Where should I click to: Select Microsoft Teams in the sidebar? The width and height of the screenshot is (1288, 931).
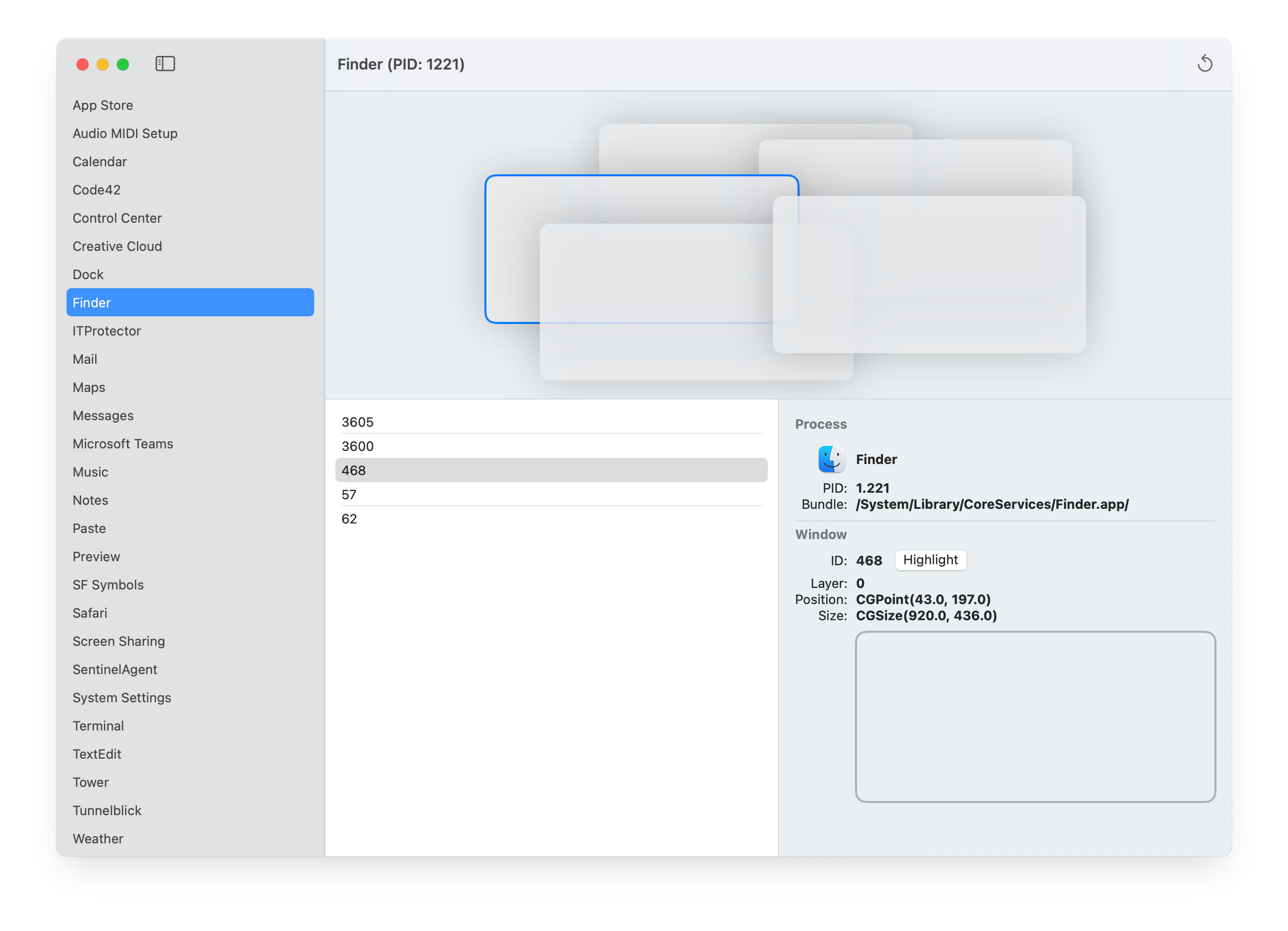point(190,444)
